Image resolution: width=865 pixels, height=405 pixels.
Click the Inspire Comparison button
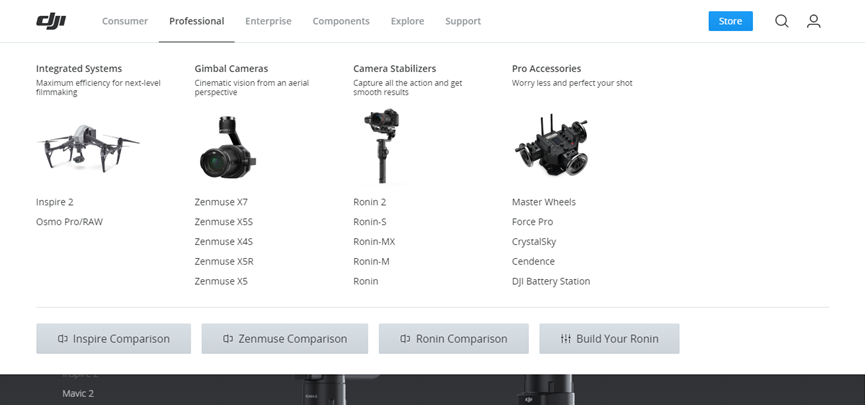point(113,339)
